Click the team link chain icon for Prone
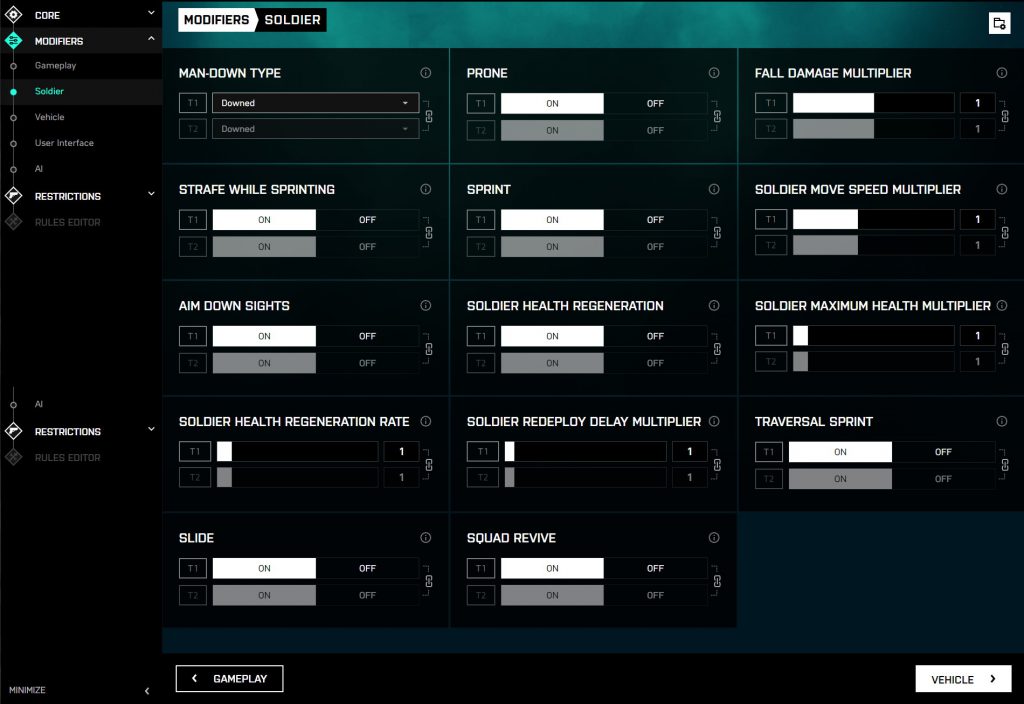Viewport: 1024px width, 704px height. tap(716, 116)
